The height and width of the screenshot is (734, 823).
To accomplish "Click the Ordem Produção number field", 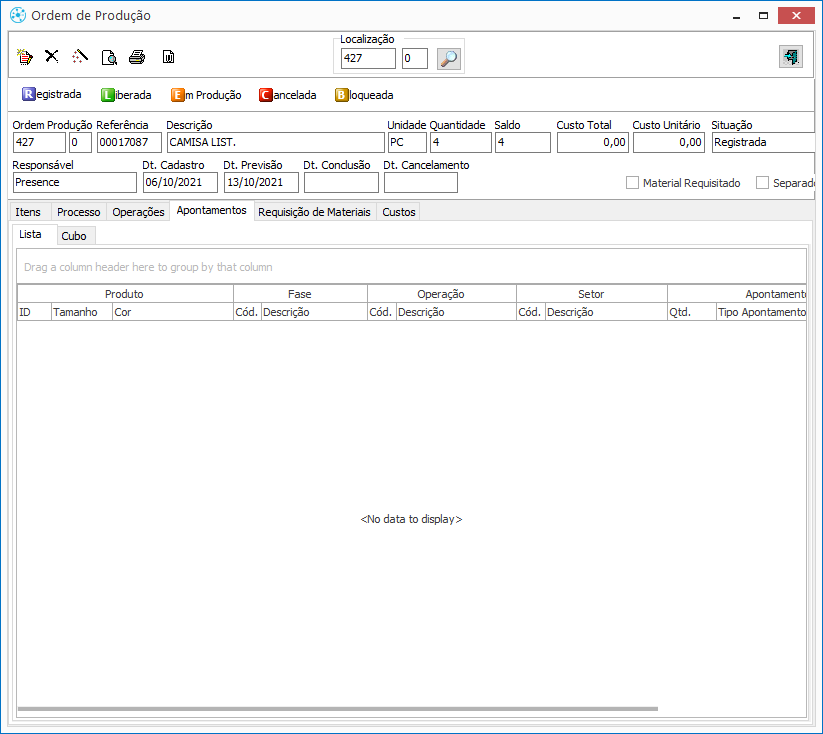I will tap(39, 142).
